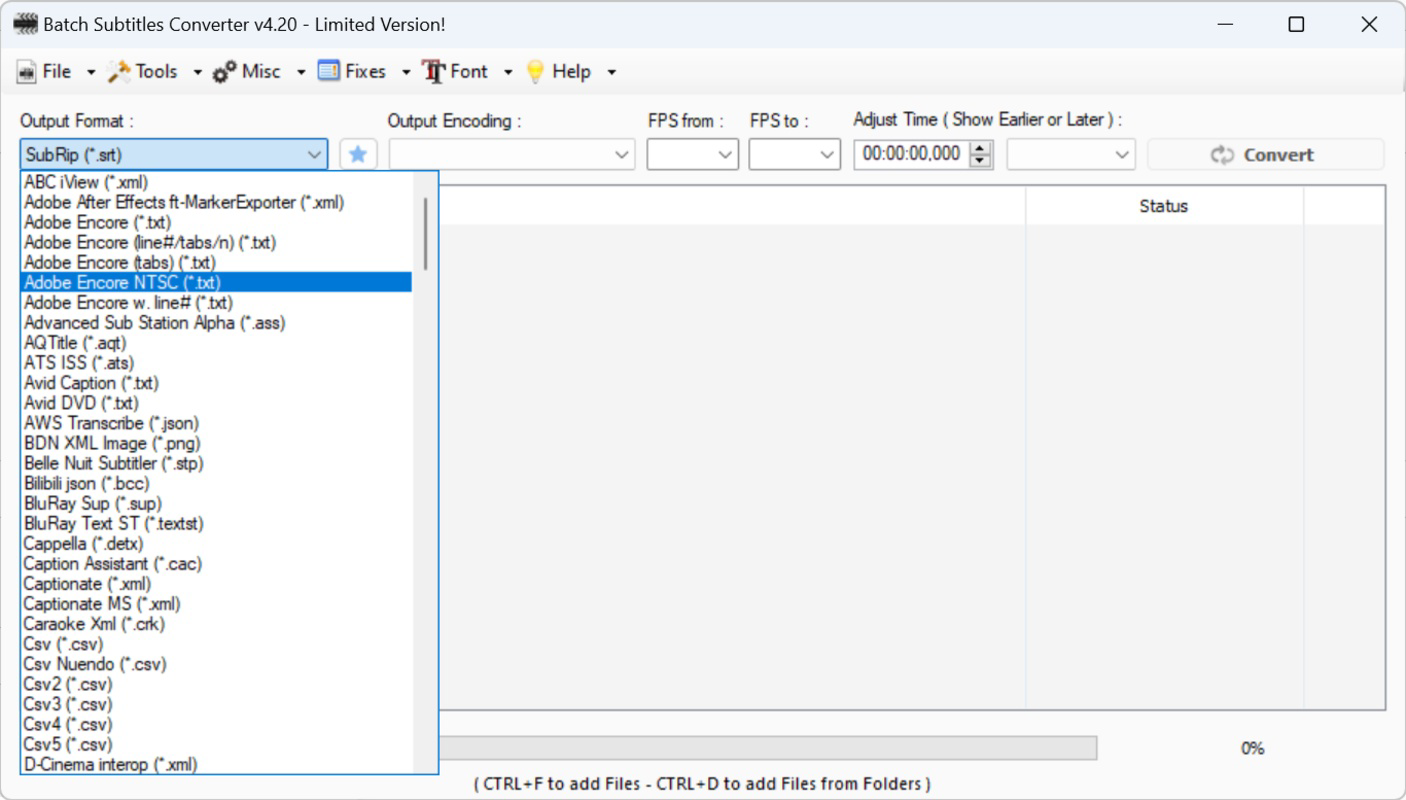
Task: Open the Fixes menu
Action: tap(365, 71)
